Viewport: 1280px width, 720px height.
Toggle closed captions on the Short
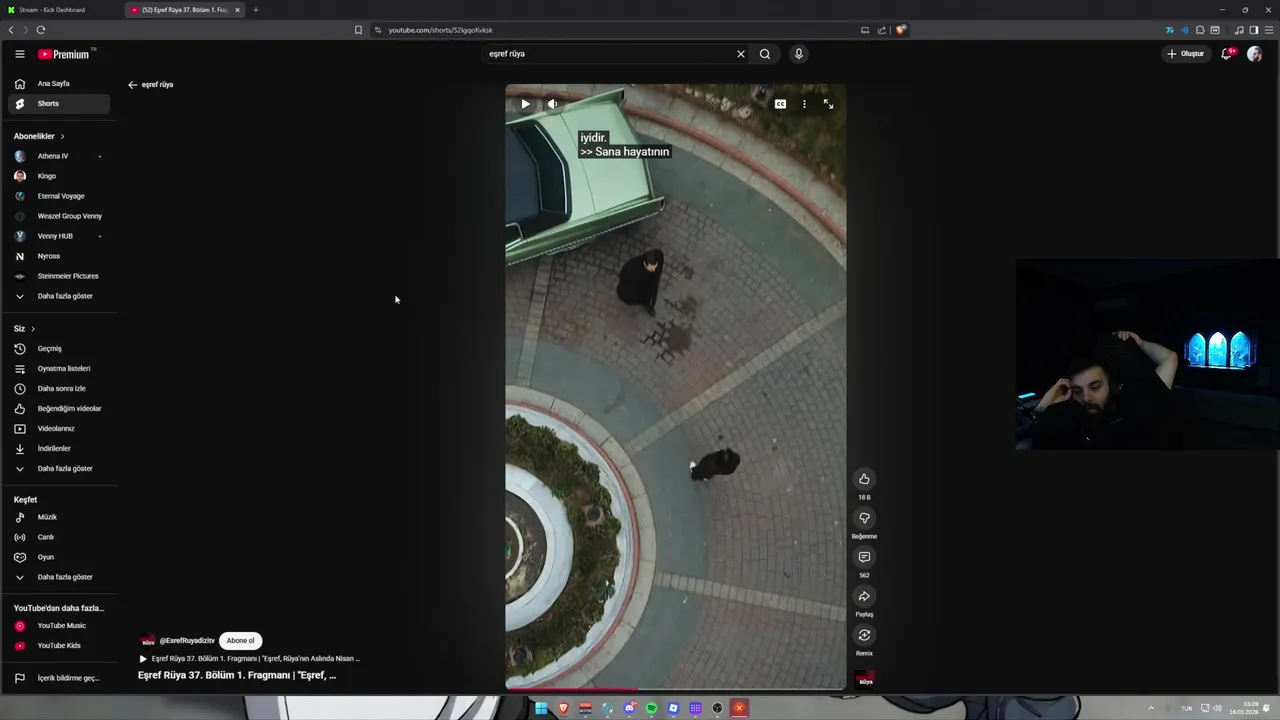click(780, 104)
